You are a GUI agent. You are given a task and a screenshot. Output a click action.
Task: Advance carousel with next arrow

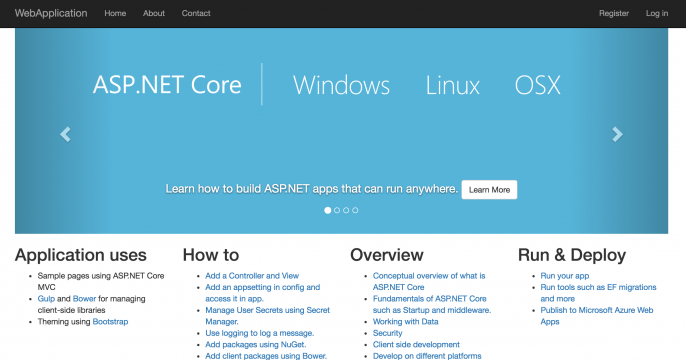[x=617, y=134]
